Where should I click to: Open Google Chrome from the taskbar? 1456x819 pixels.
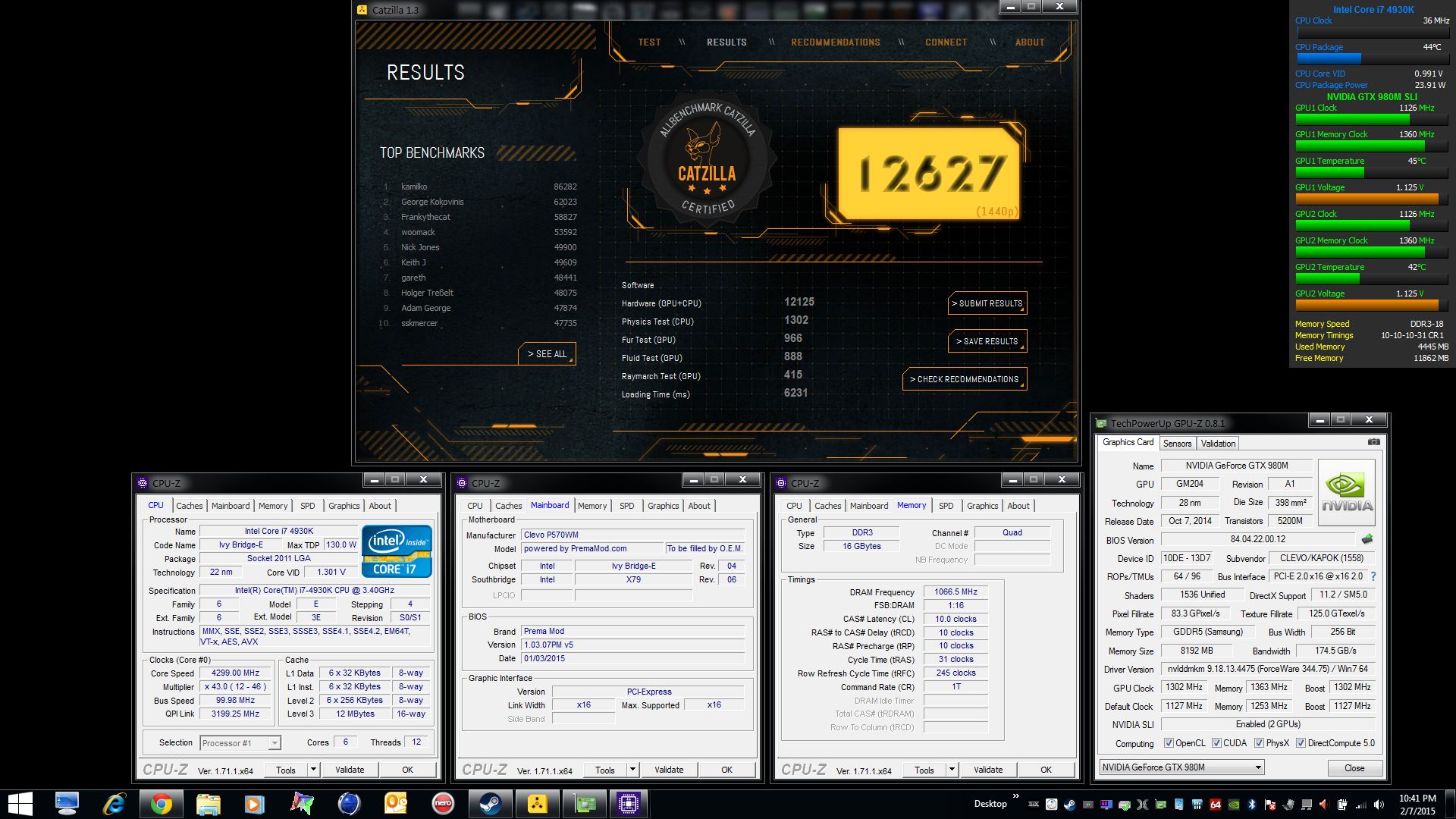coord(161,803)
